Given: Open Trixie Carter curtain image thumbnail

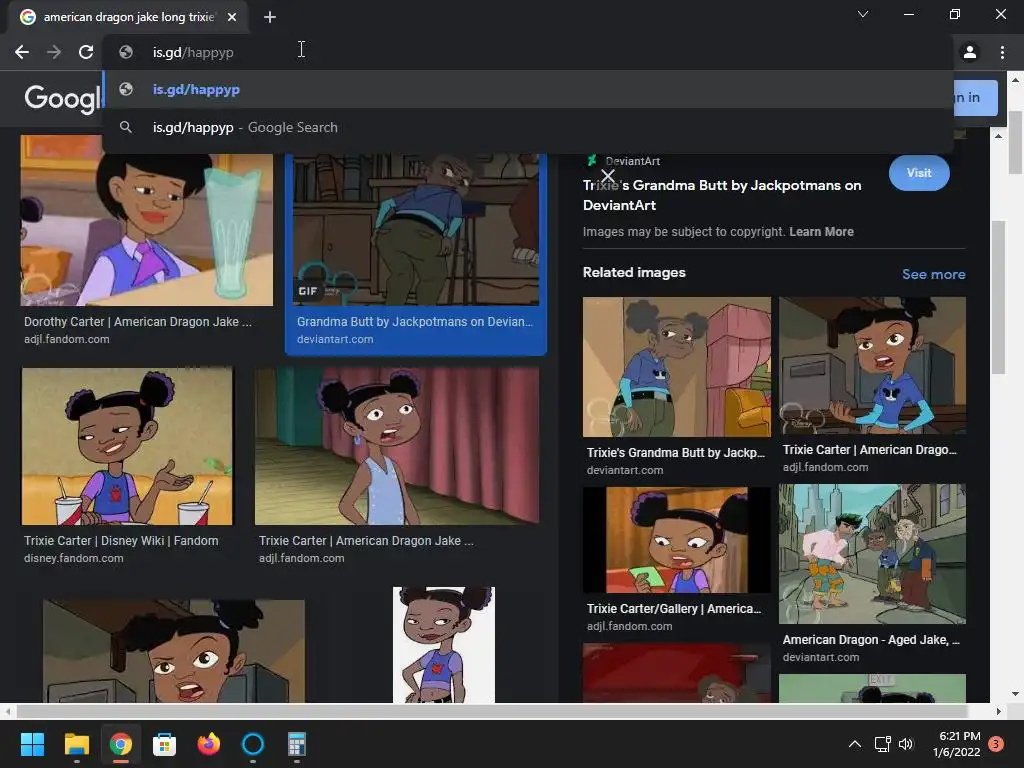Looking at the screenshot, I should pyautogui.click(x=396, y=446).
